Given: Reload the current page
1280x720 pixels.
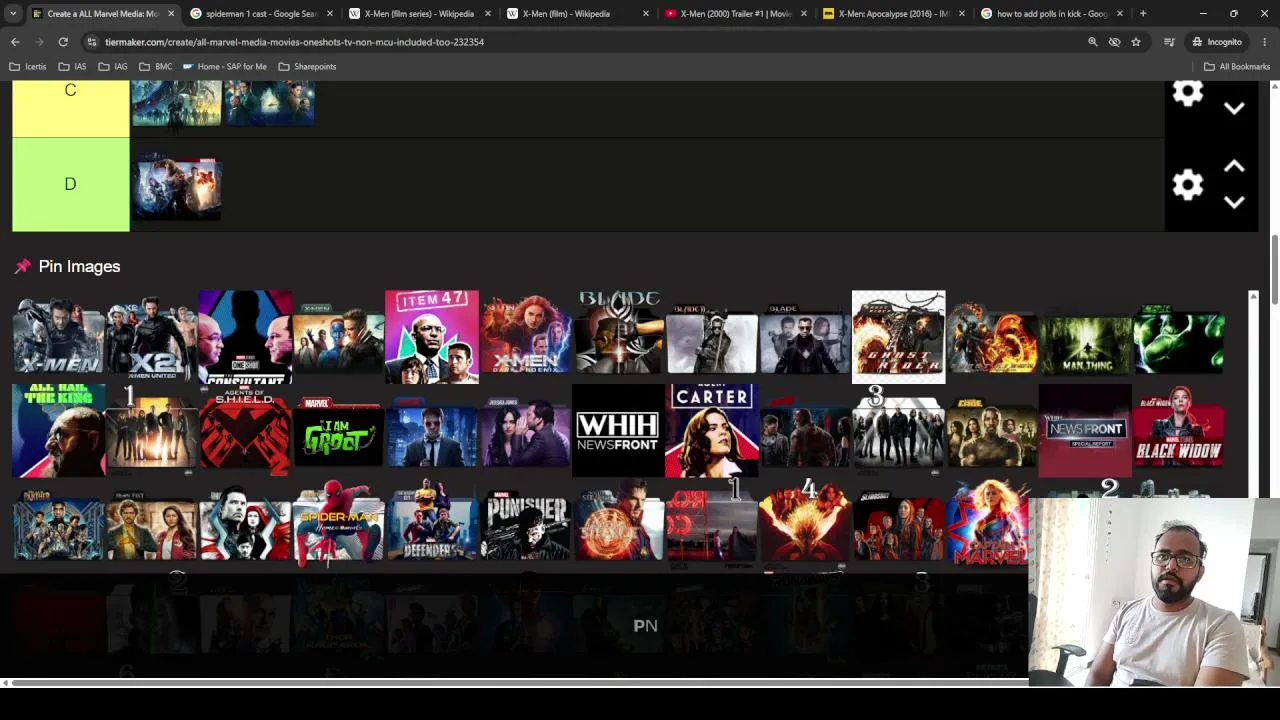Looking at the screenshot, I should (x=63, y=42).
